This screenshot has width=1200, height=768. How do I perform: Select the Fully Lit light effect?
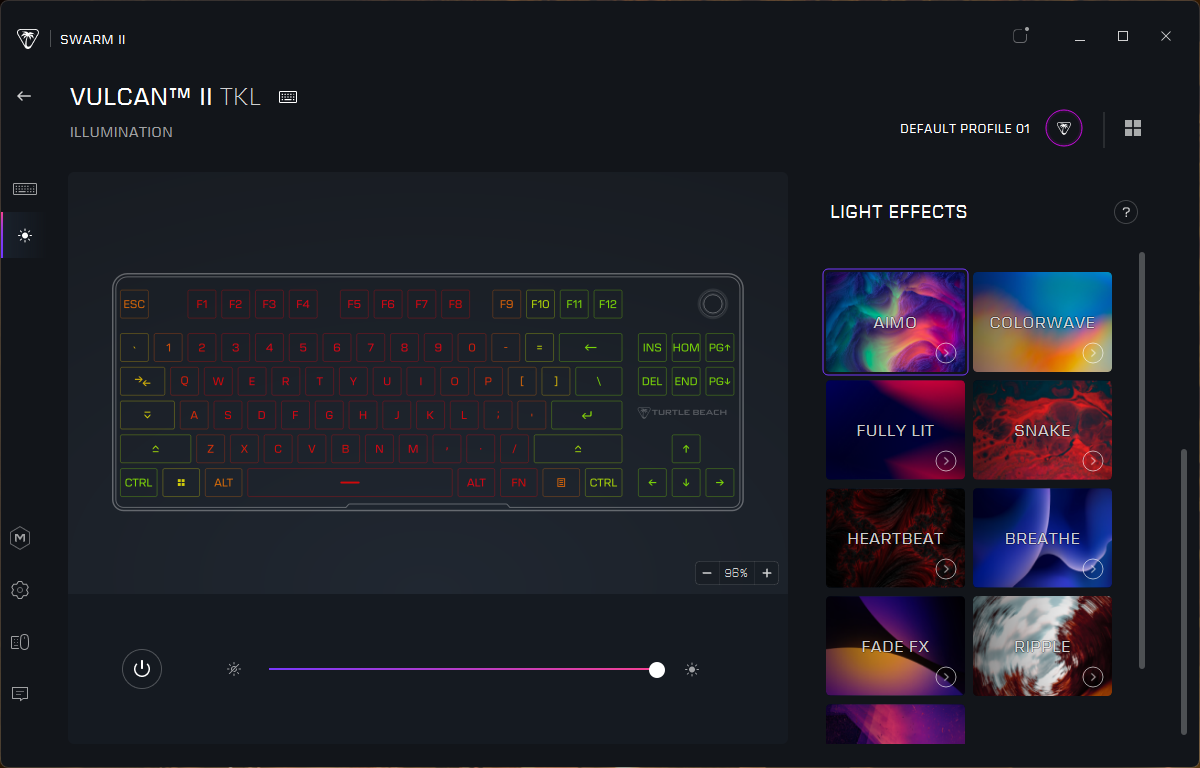[x=895, y=430]
